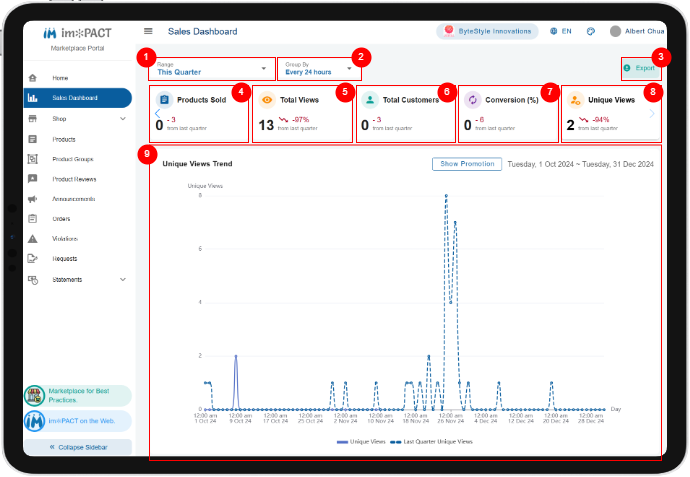690x477 pixels.
Task: Click the Home sidebar icon
Action: point(33,78)
